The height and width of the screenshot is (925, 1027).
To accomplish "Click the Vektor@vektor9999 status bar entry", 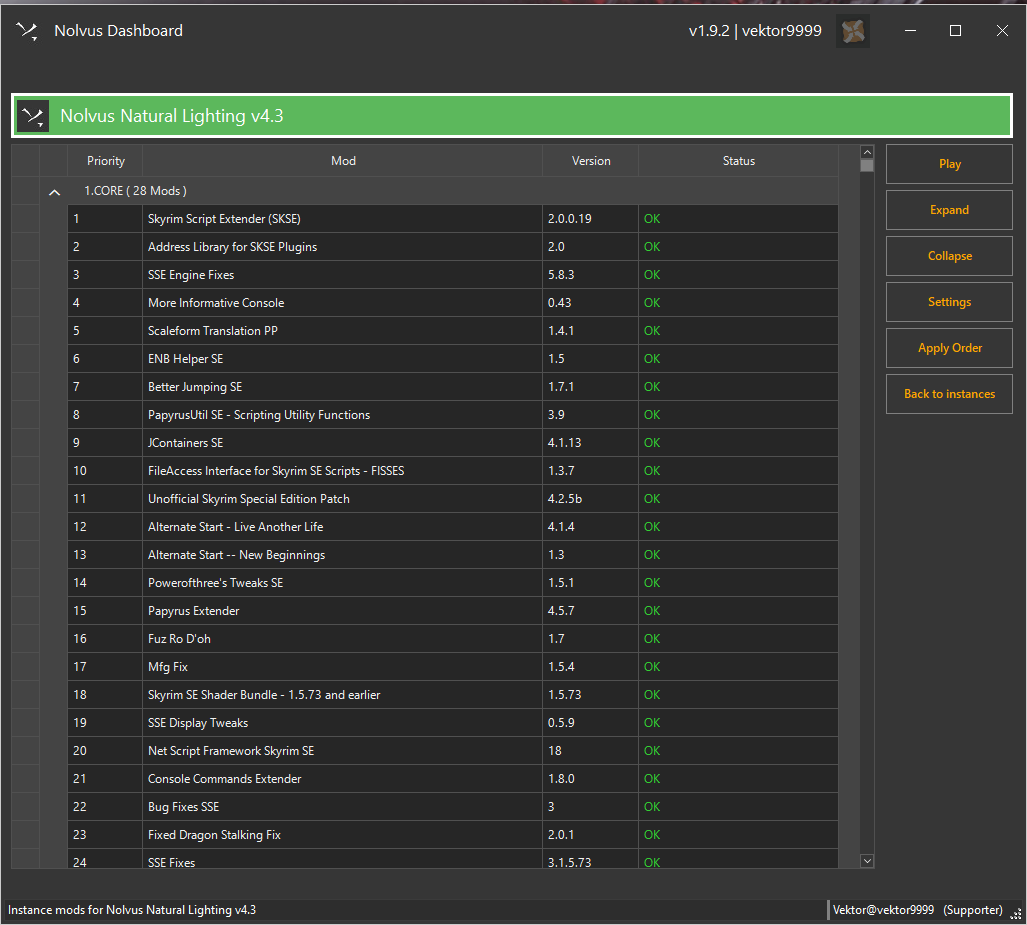I will point(884,910).
